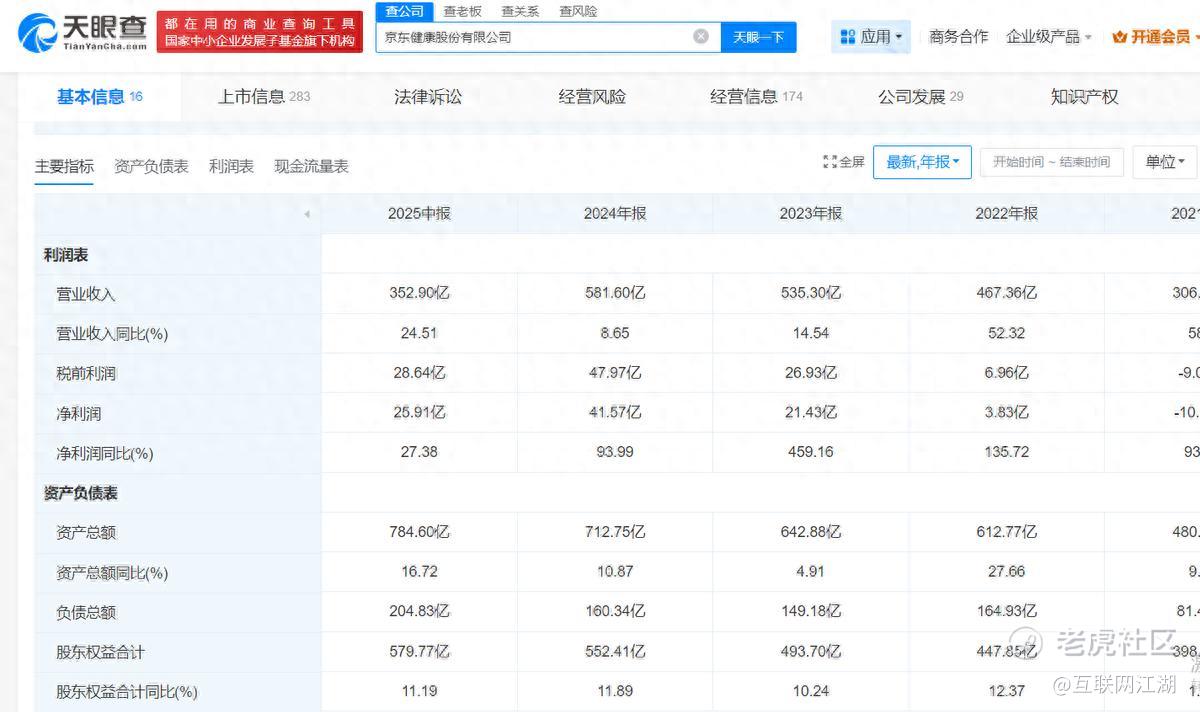This screenshot has height=712, width=1200.
Task: Open the 商务合作 link
Action: 958,37
